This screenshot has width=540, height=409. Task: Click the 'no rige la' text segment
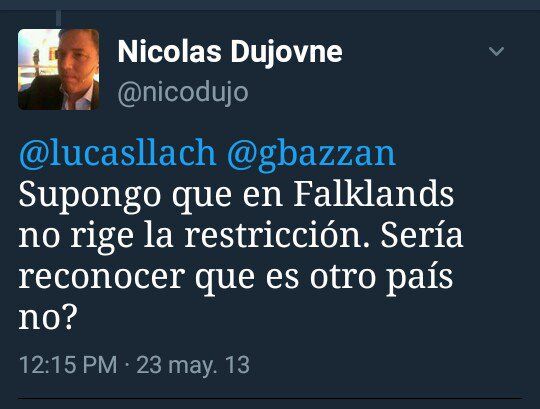click(x=96, y=237)
